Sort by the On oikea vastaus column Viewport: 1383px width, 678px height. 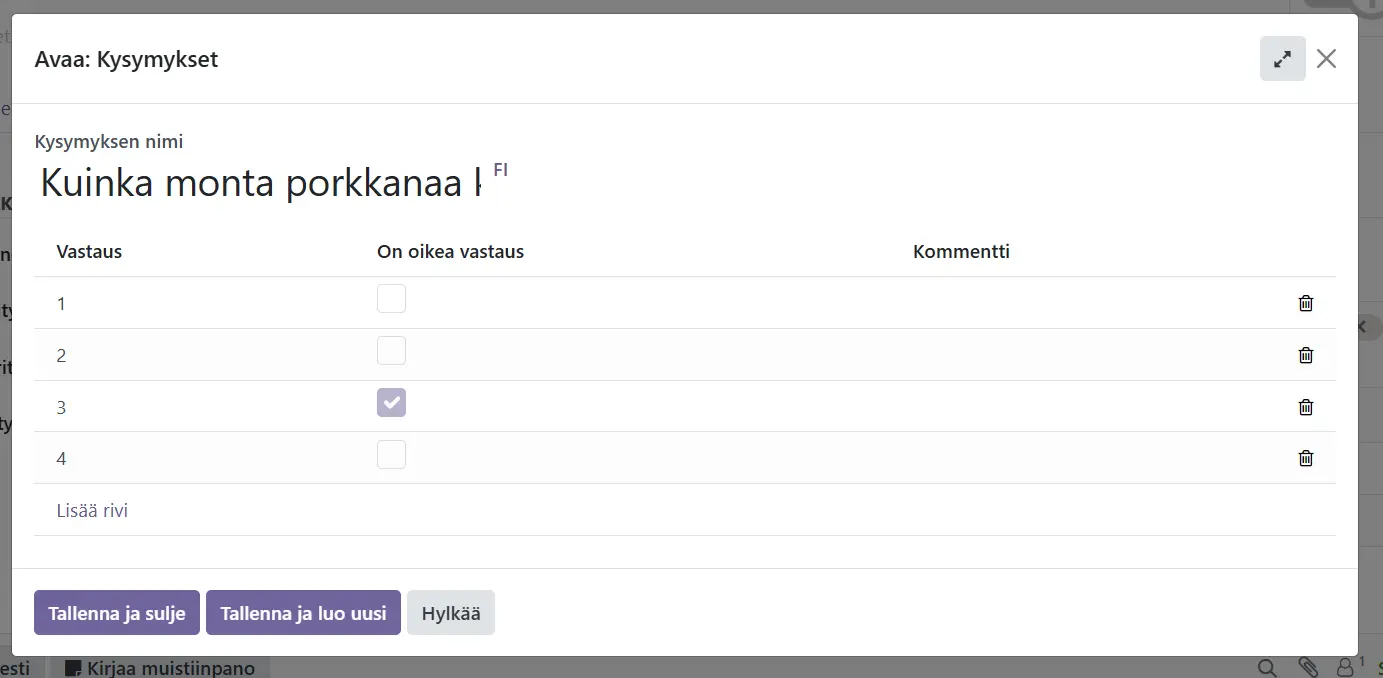[x=450, y=252]
